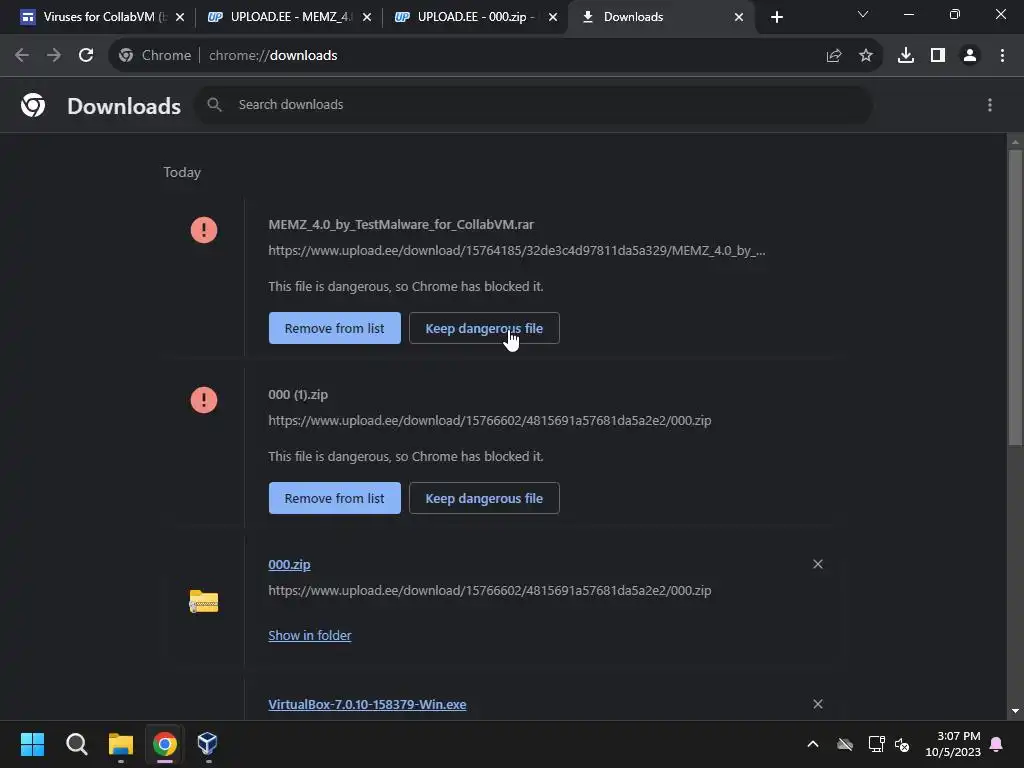Remove VirtualBox installer entry with X

[x=818, y=704]
